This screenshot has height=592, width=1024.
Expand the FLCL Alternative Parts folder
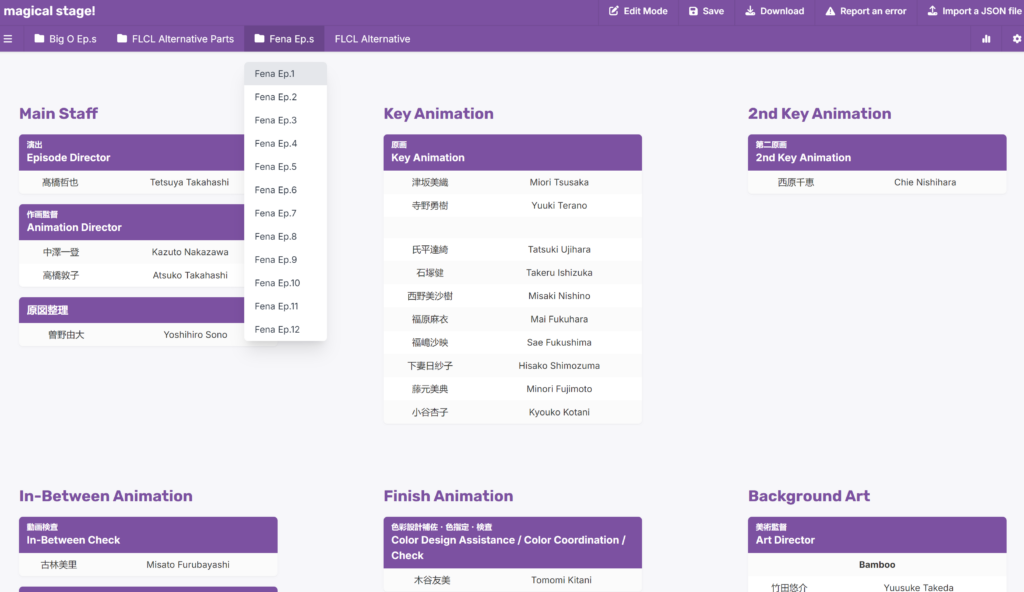point(175,39)
